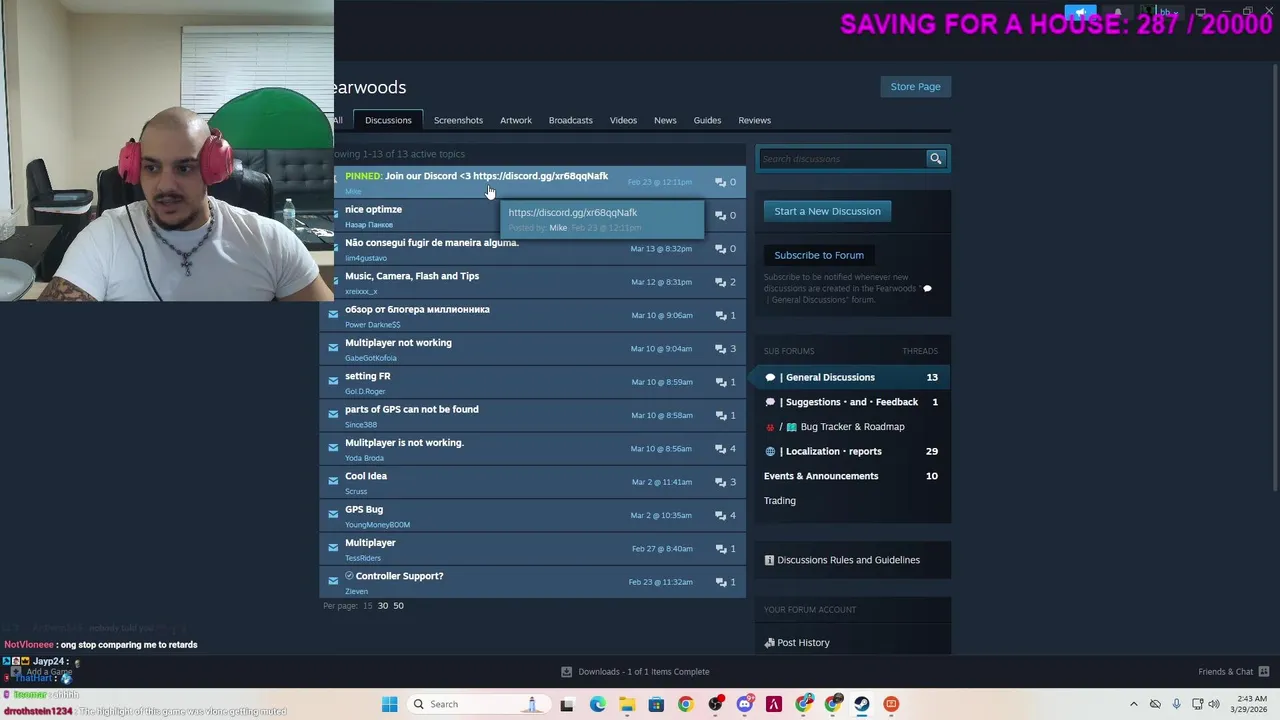Click the microphone tray icon
This screenshot has height=720, width=1280.
click(1176, 704)
